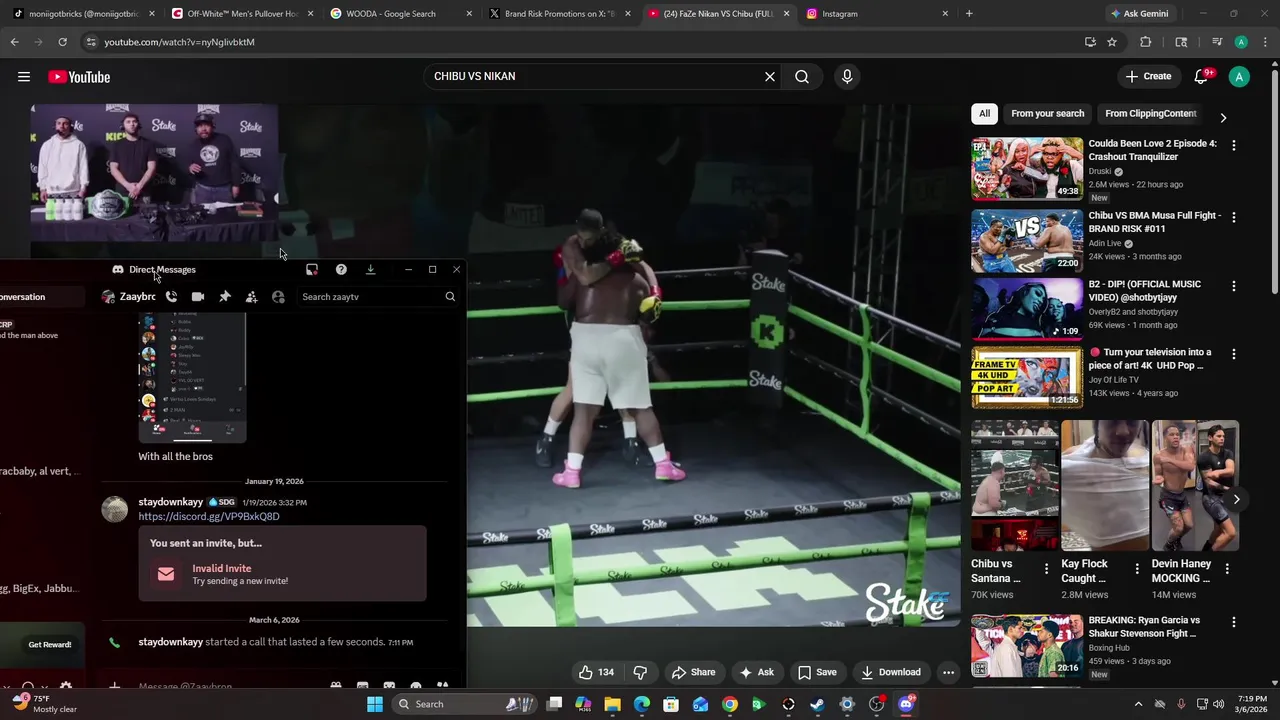Open Devin Haney MOCKING short thumbnail
This screenshot has width=1280, height=720.
click(1195, 485)
